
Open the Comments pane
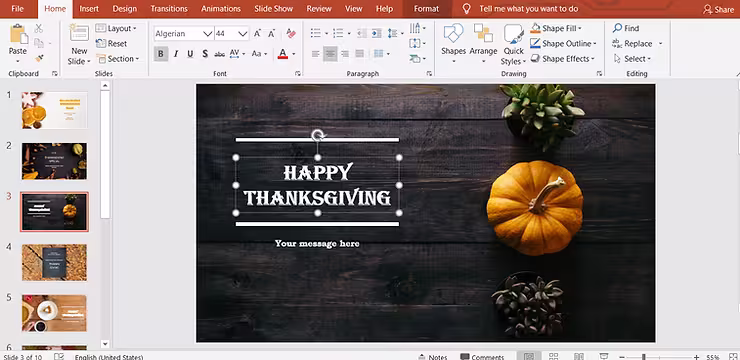pos(482,357)
